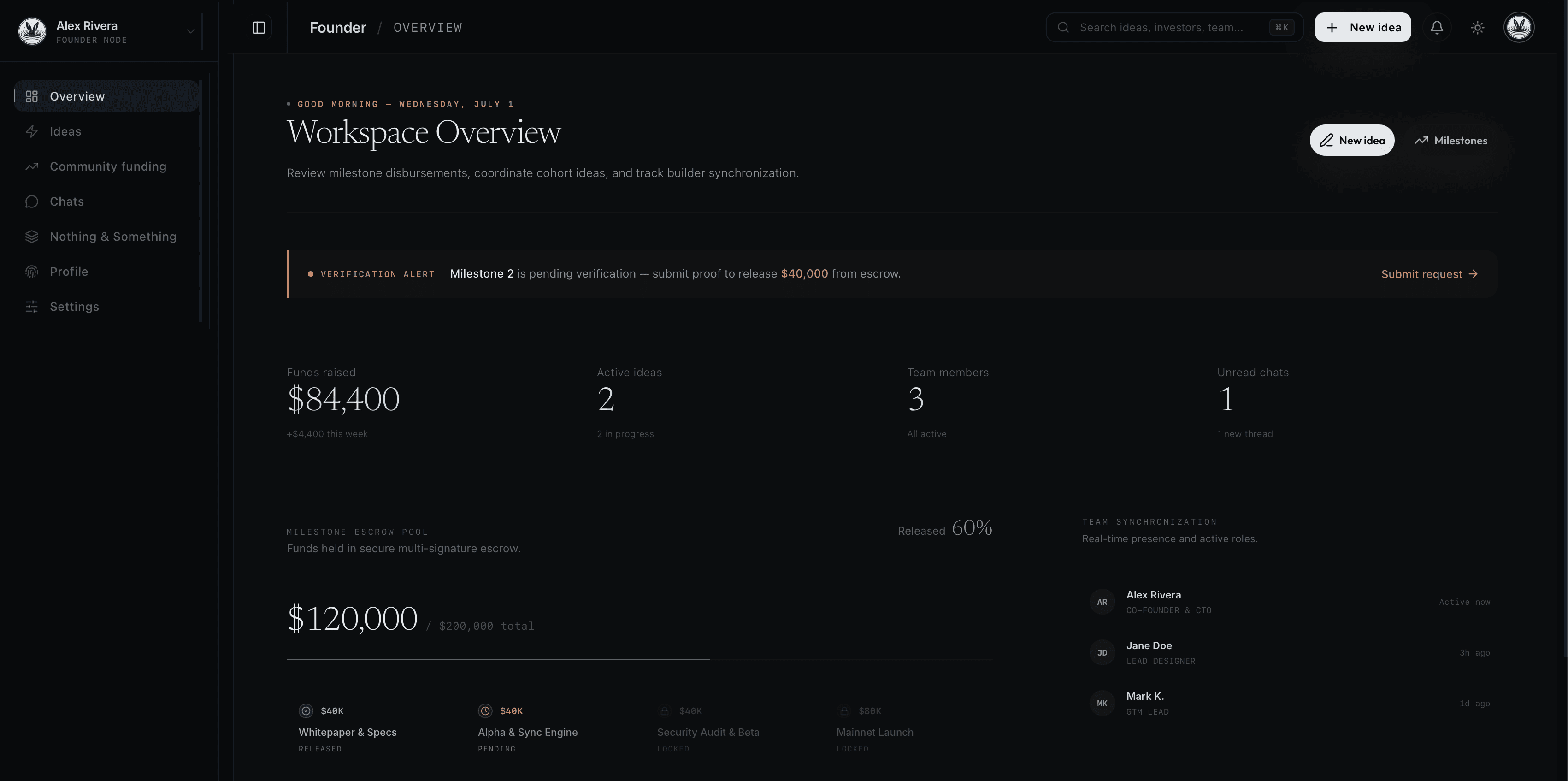The height and width of the screenshot is (781, 1568).
Task: Click Founder breadcrumb
Action: [x=338, y=27]
